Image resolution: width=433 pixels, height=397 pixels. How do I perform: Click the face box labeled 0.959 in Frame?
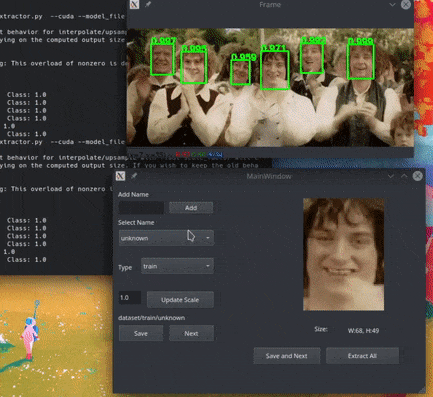click(x=240, y=72)
